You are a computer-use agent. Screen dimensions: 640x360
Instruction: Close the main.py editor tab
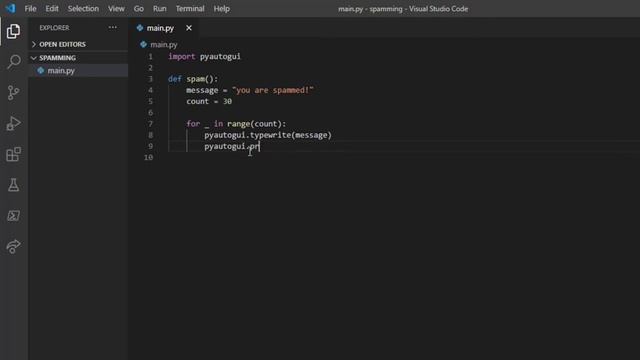coord(189,28)
